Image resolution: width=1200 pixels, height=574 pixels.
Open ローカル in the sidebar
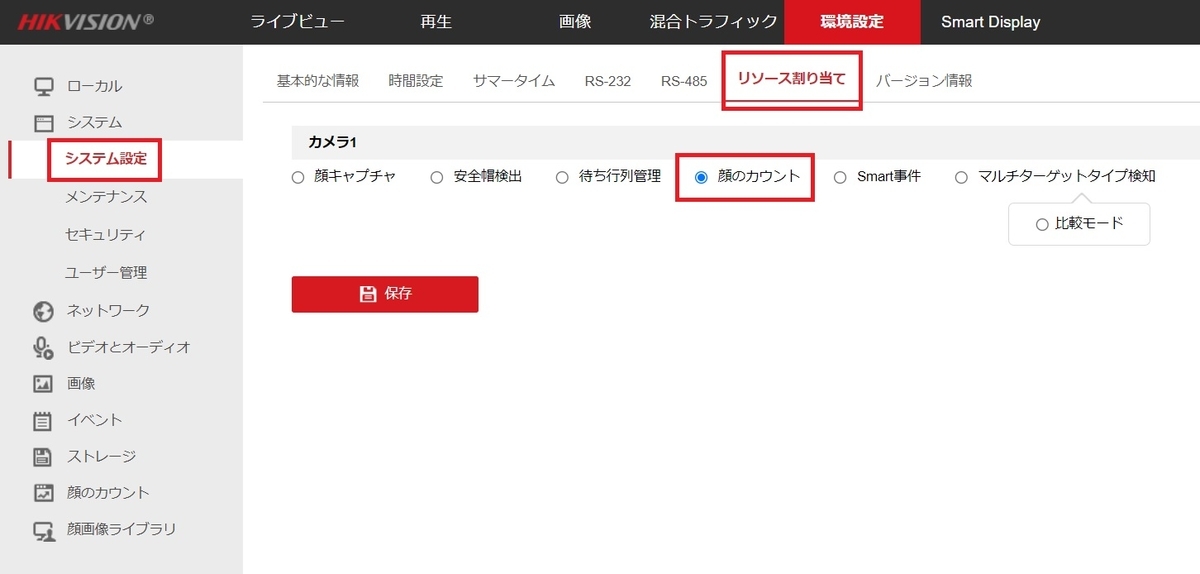95,86
